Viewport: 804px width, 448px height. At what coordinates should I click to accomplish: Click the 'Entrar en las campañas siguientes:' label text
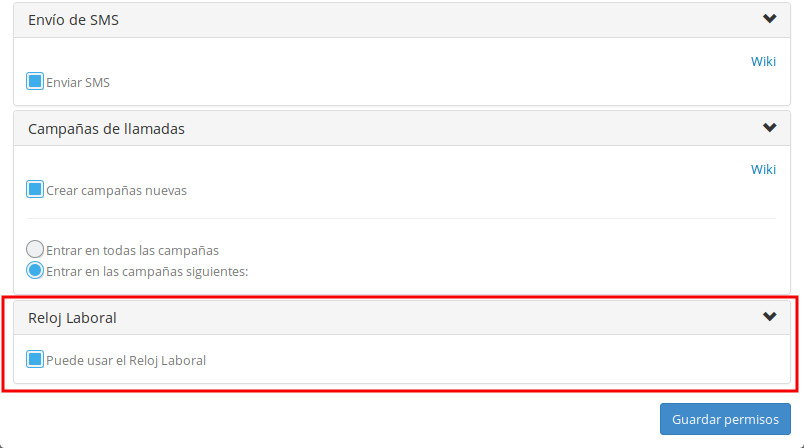[x=146, y=271]
